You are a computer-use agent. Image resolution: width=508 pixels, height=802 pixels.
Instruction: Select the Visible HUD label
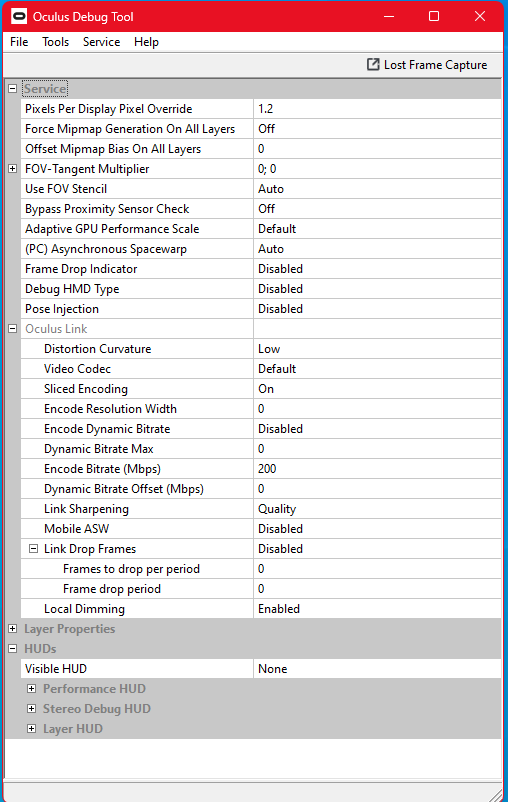56,669
